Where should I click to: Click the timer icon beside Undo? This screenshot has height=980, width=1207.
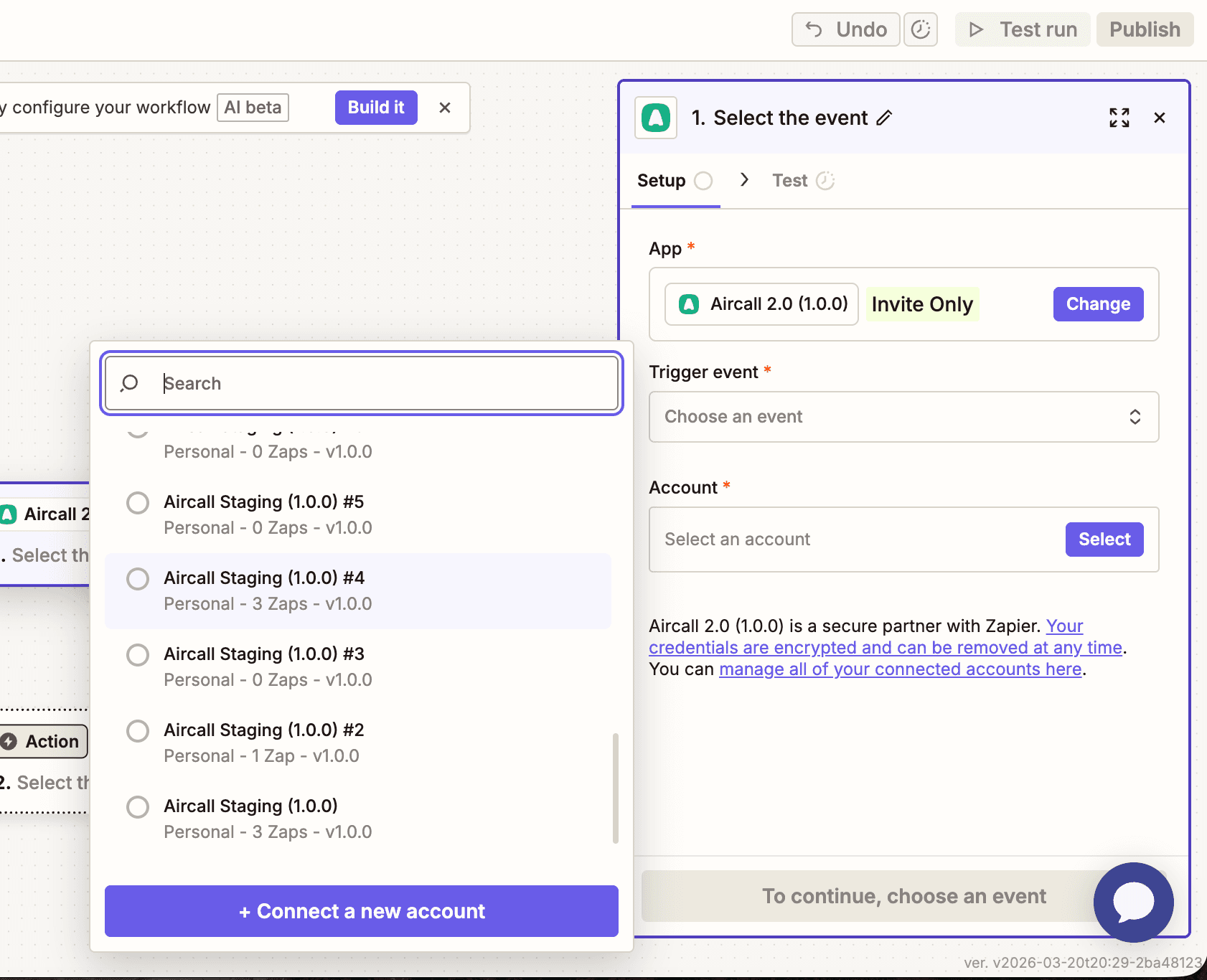click(921, 29)
